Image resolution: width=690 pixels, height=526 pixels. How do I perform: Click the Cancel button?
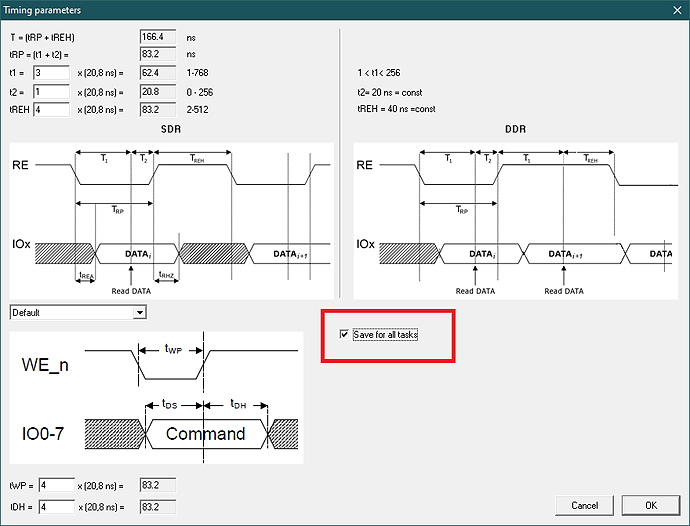tap(584, 505)
